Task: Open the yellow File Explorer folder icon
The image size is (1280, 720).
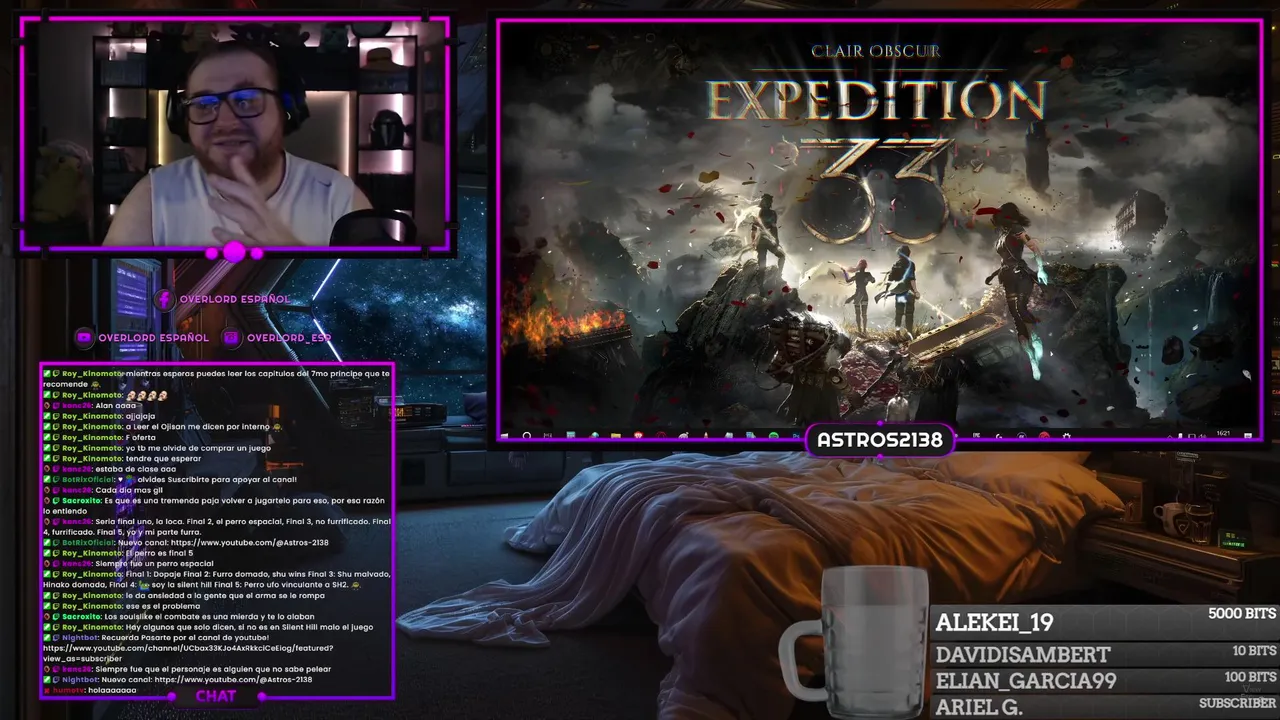Action: coord(616,436)
